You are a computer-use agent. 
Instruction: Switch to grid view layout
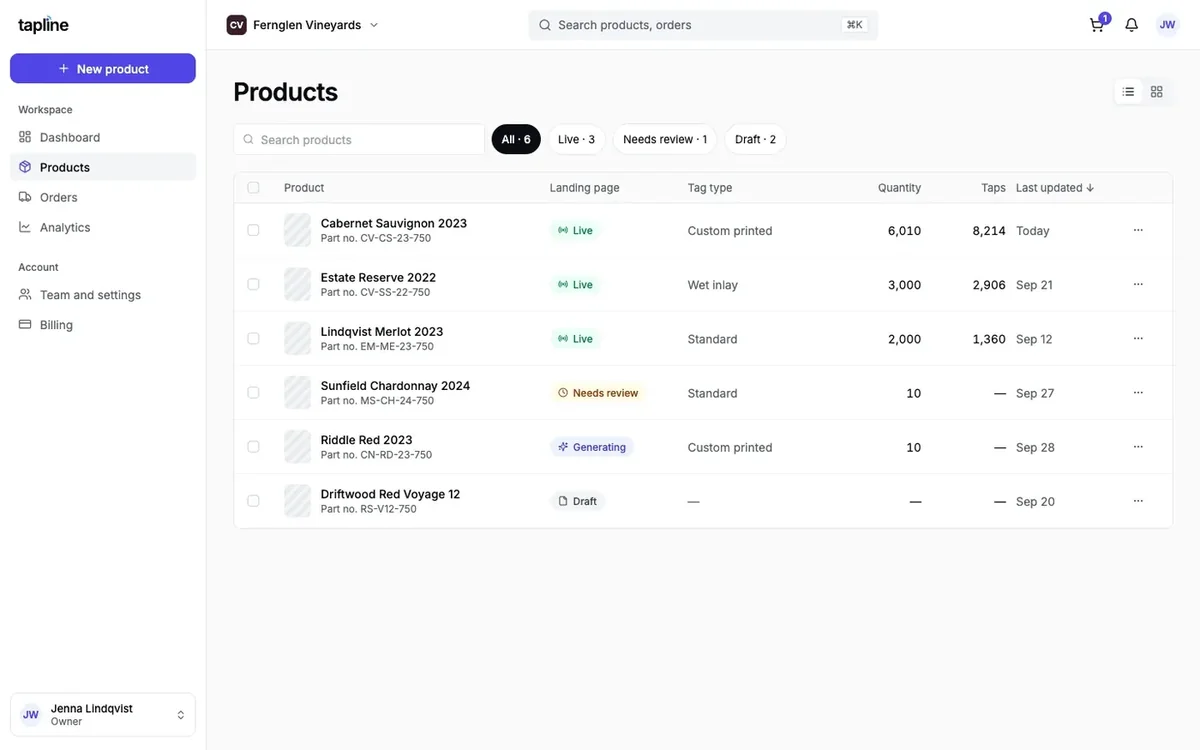[x=1157, y=92]
